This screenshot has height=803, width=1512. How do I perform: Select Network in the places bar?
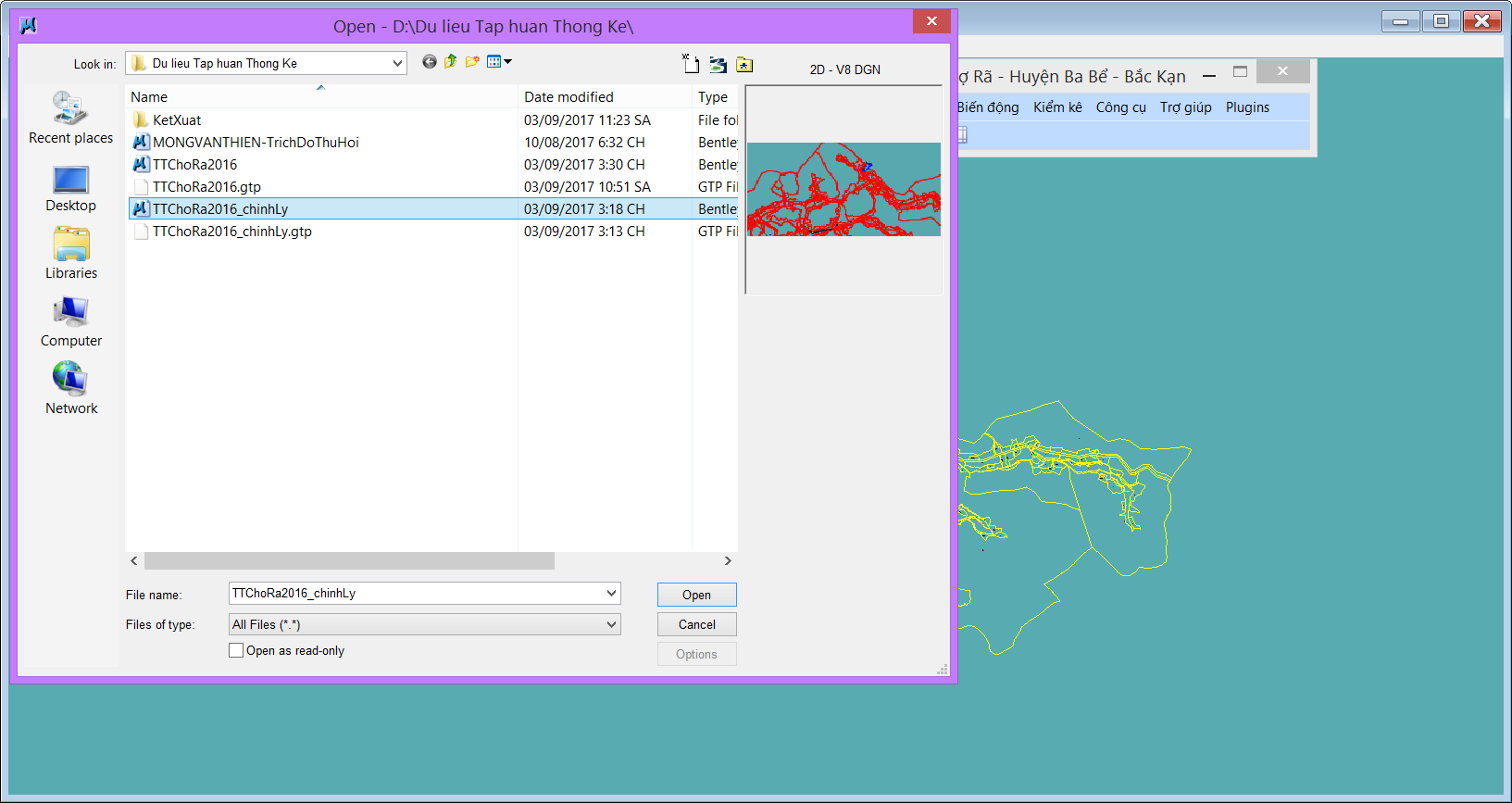coord(71,389)
